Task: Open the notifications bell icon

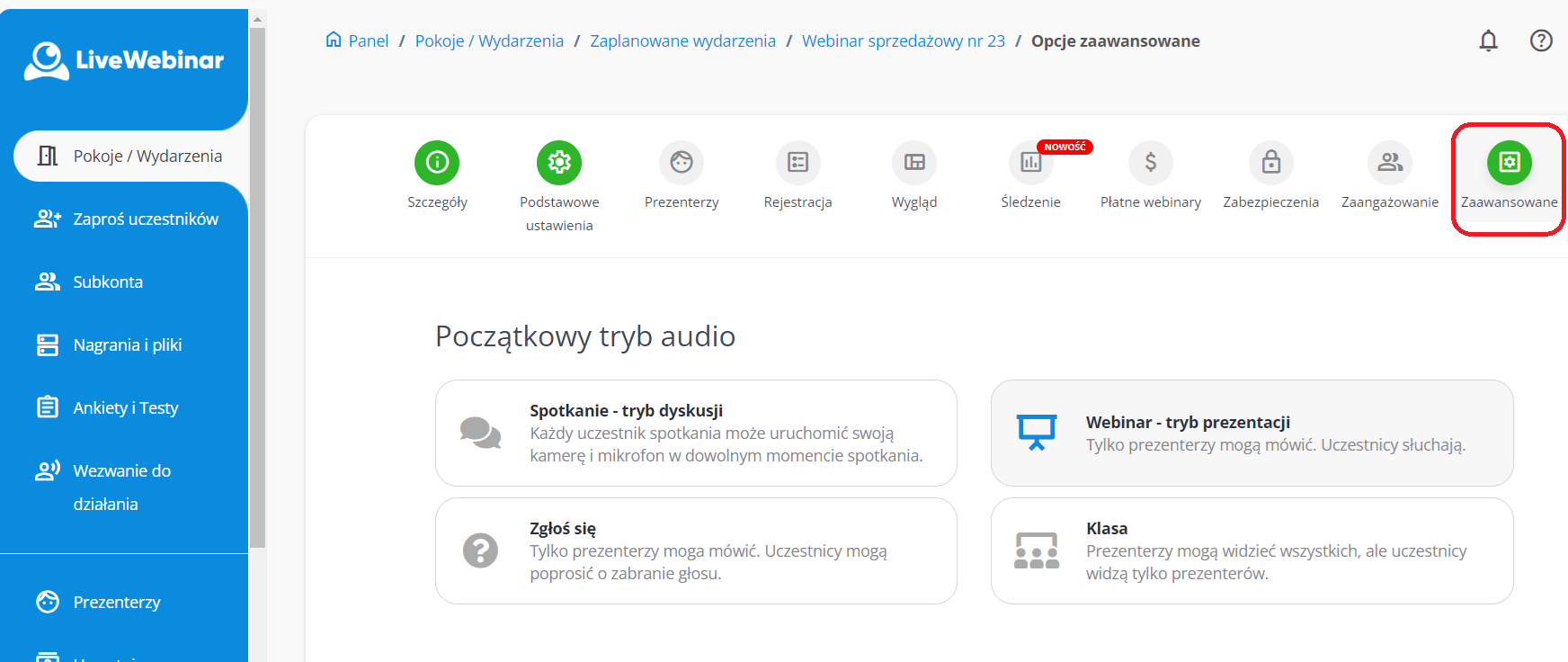Action: point(1489,41)
